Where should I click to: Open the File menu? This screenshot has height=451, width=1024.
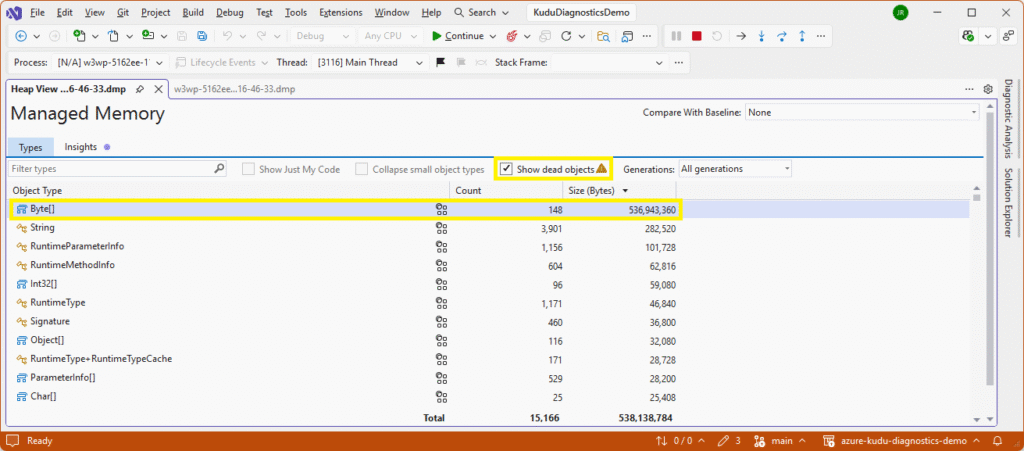[x=38, y=12]
